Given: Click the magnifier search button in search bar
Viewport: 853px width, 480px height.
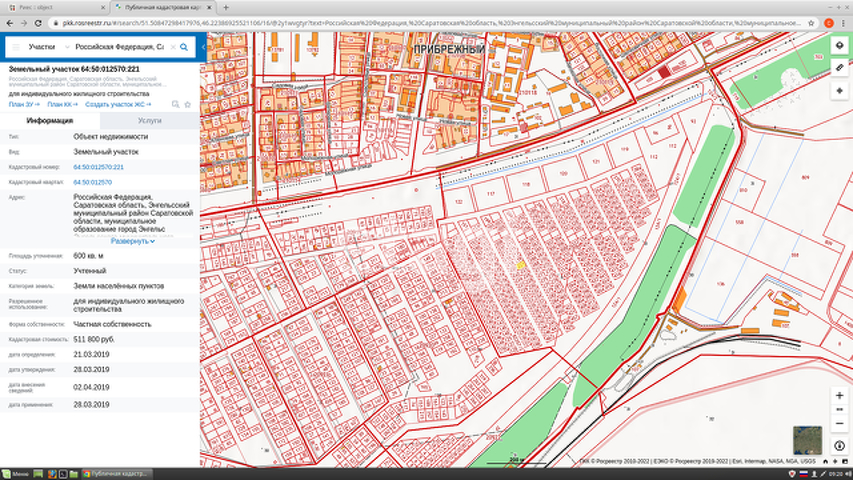Looking at the screenshot, I should pyautogui.click(x=186, y=47).
